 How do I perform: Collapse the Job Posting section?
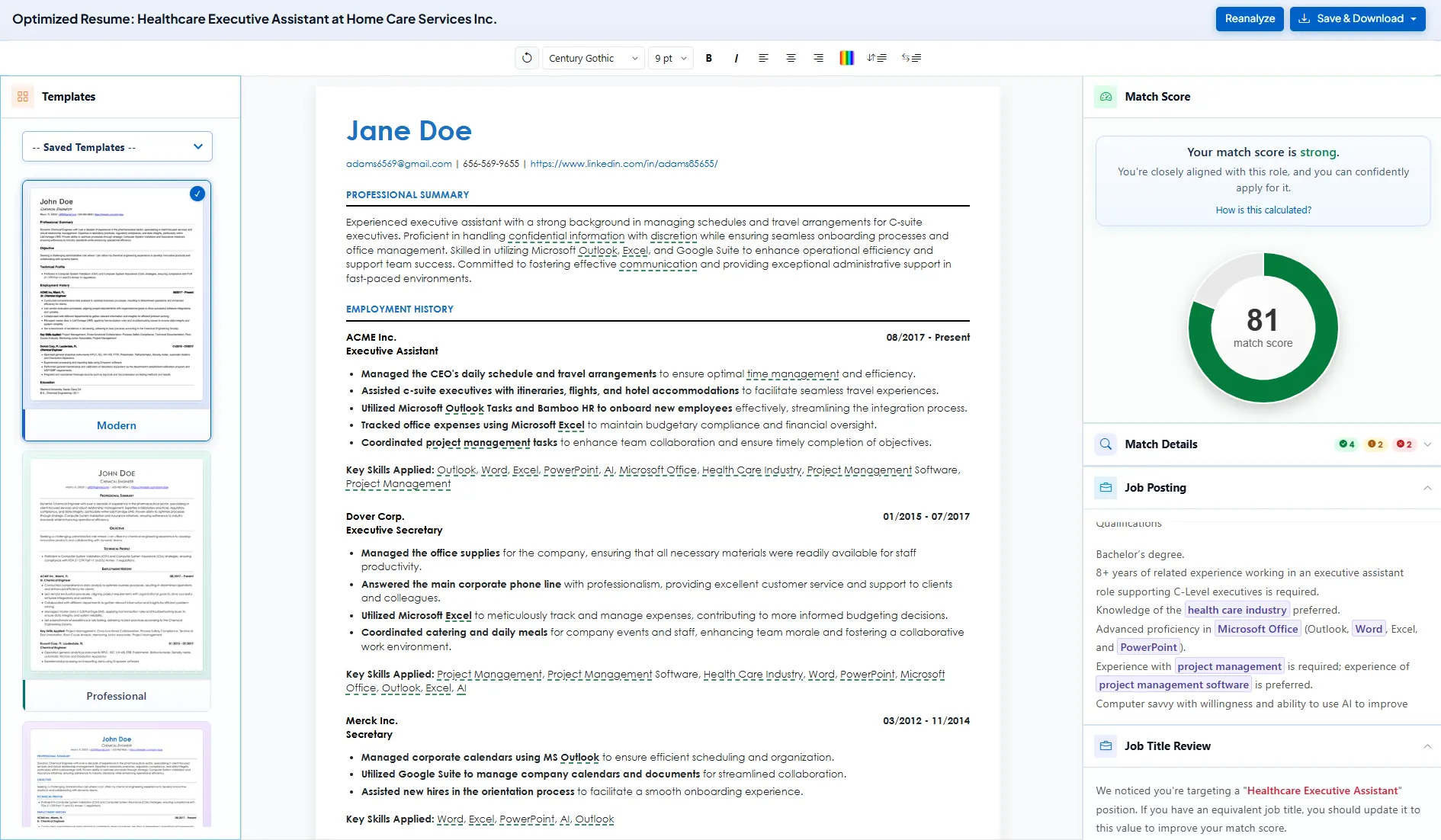[x=1427, y=488]
